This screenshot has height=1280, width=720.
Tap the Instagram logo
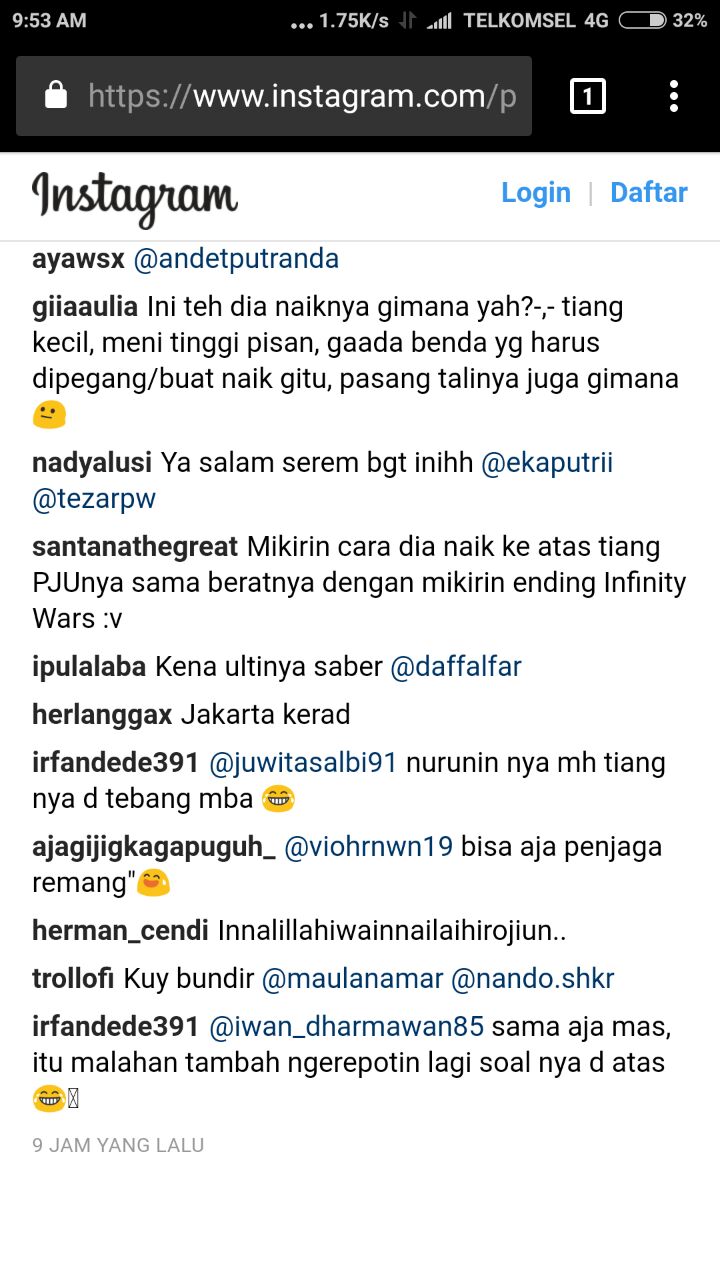[135, 197]
